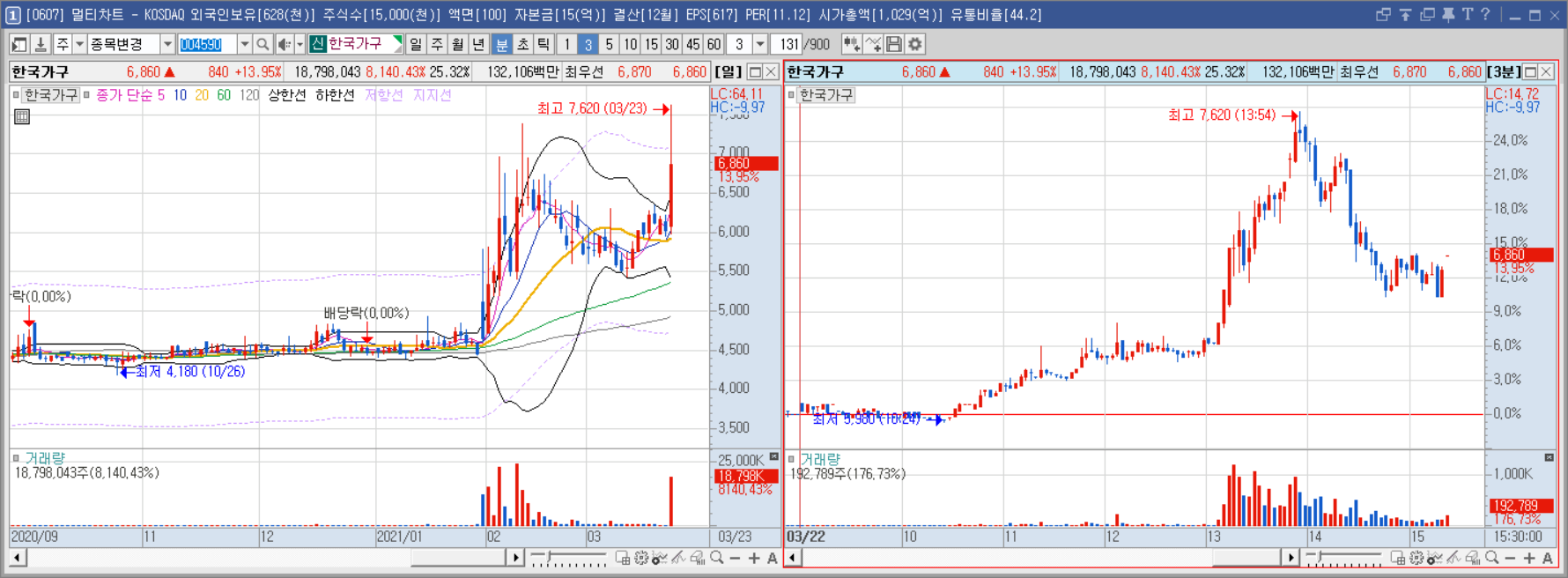Open the 주 dropdown arrow at toolbar left
Viewport: 1568px width, 578px height.
pyautogui.click(x=79, y=44)
